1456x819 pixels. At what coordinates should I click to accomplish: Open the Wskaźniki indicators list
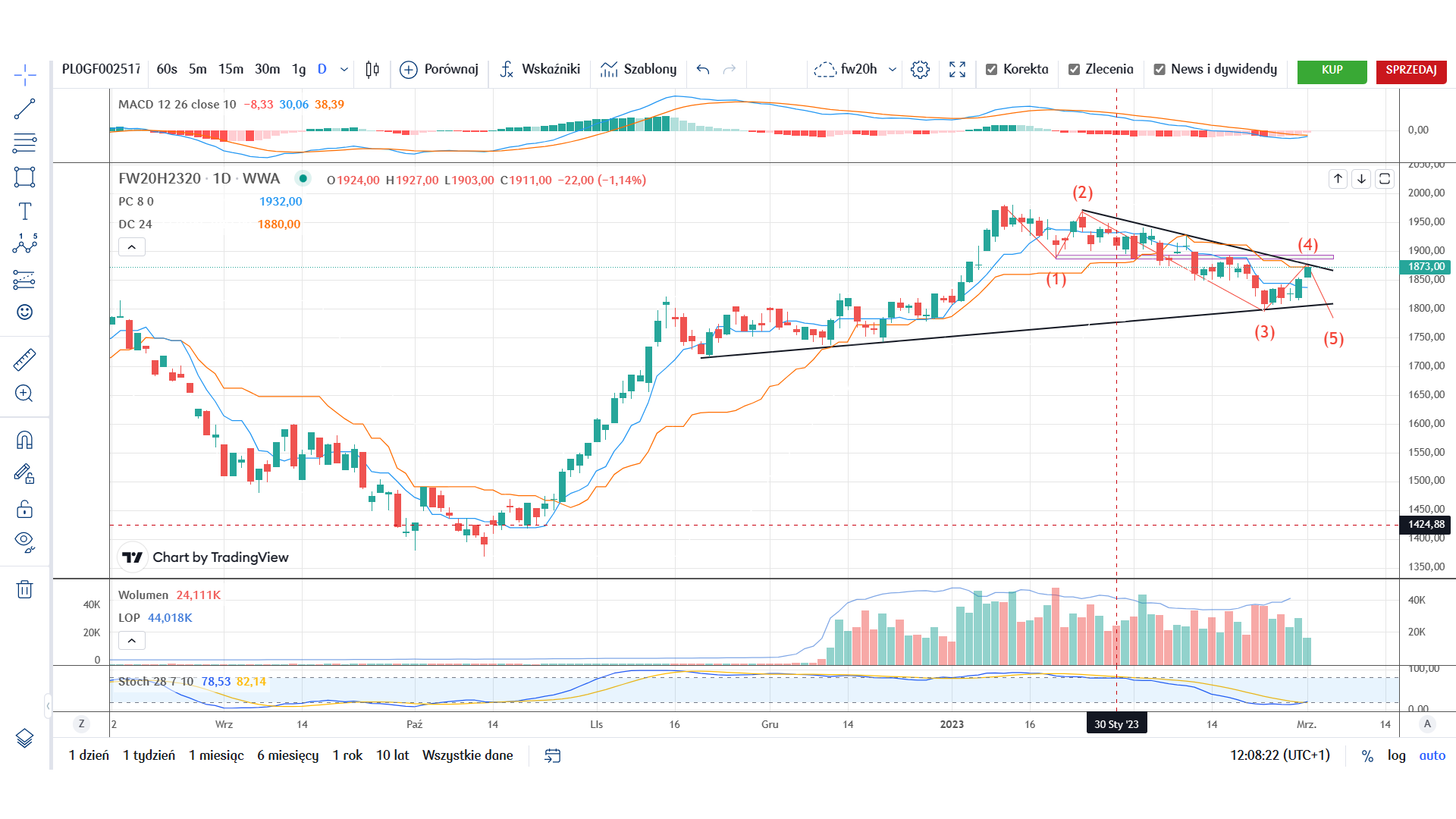pos(540,70)
